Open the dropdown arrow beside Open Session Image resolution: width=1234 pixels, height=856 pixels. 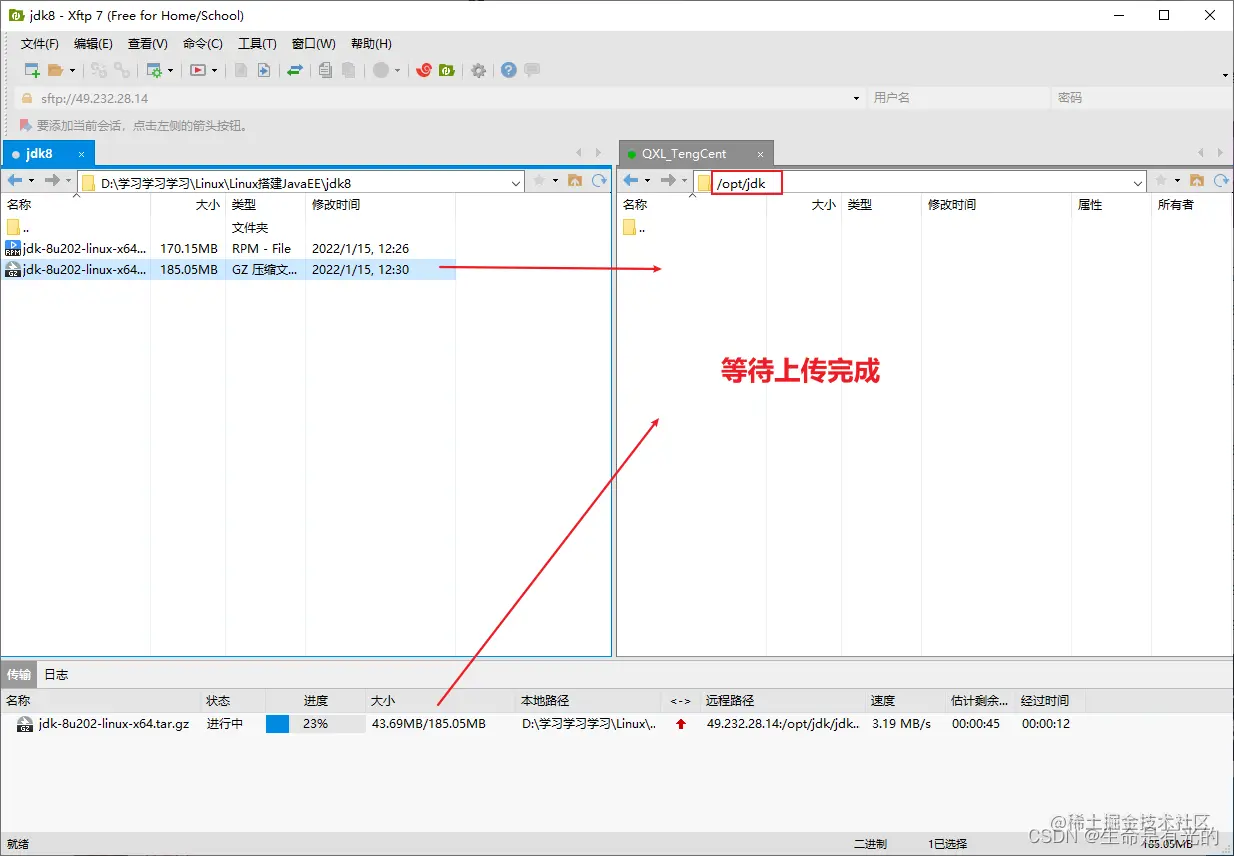72,70
